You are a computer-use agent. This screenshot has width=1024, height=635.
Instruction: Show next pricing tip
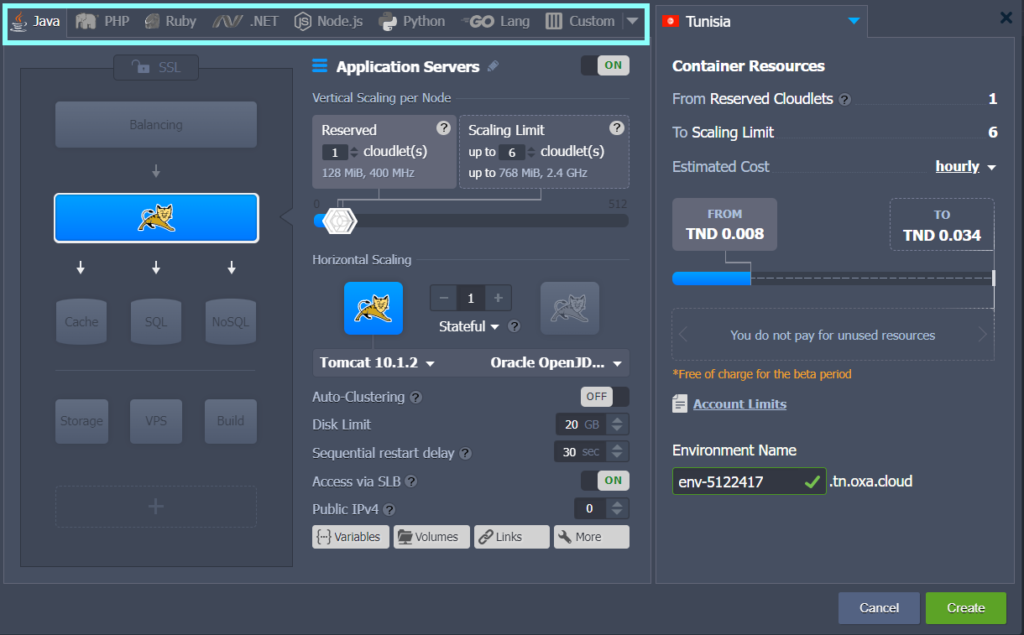(x=982, y=335)
